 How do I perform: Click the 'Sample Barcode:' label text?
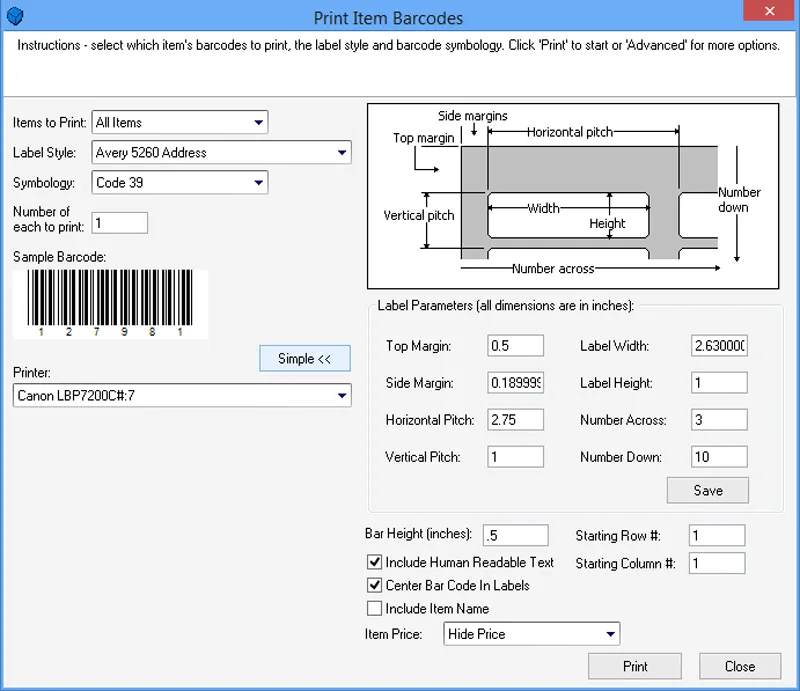point(59,257)
